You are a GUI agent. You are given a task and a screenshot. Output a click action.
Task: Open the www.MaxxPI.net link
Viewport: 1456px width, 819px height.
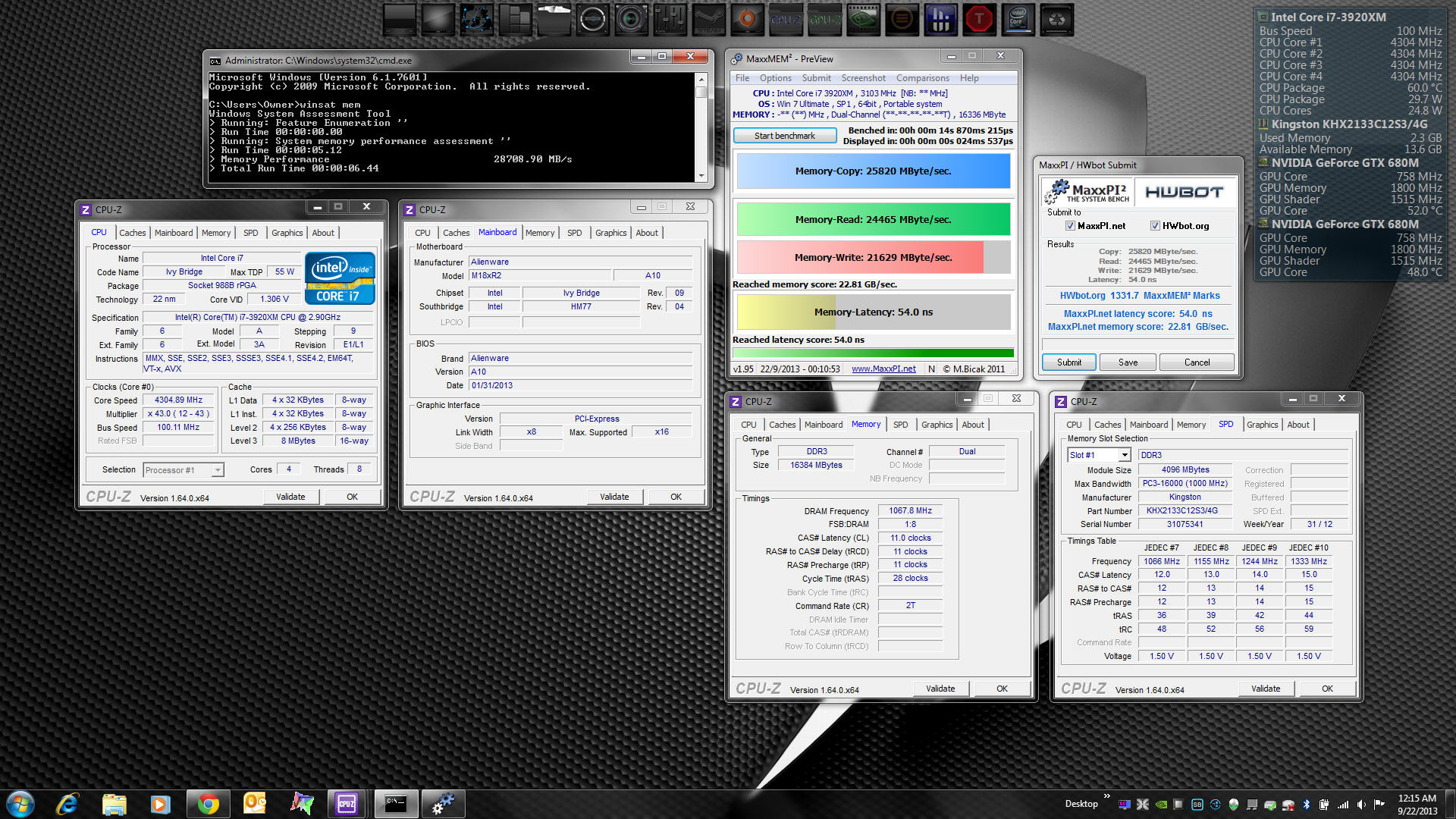click(x=883, y=369)
